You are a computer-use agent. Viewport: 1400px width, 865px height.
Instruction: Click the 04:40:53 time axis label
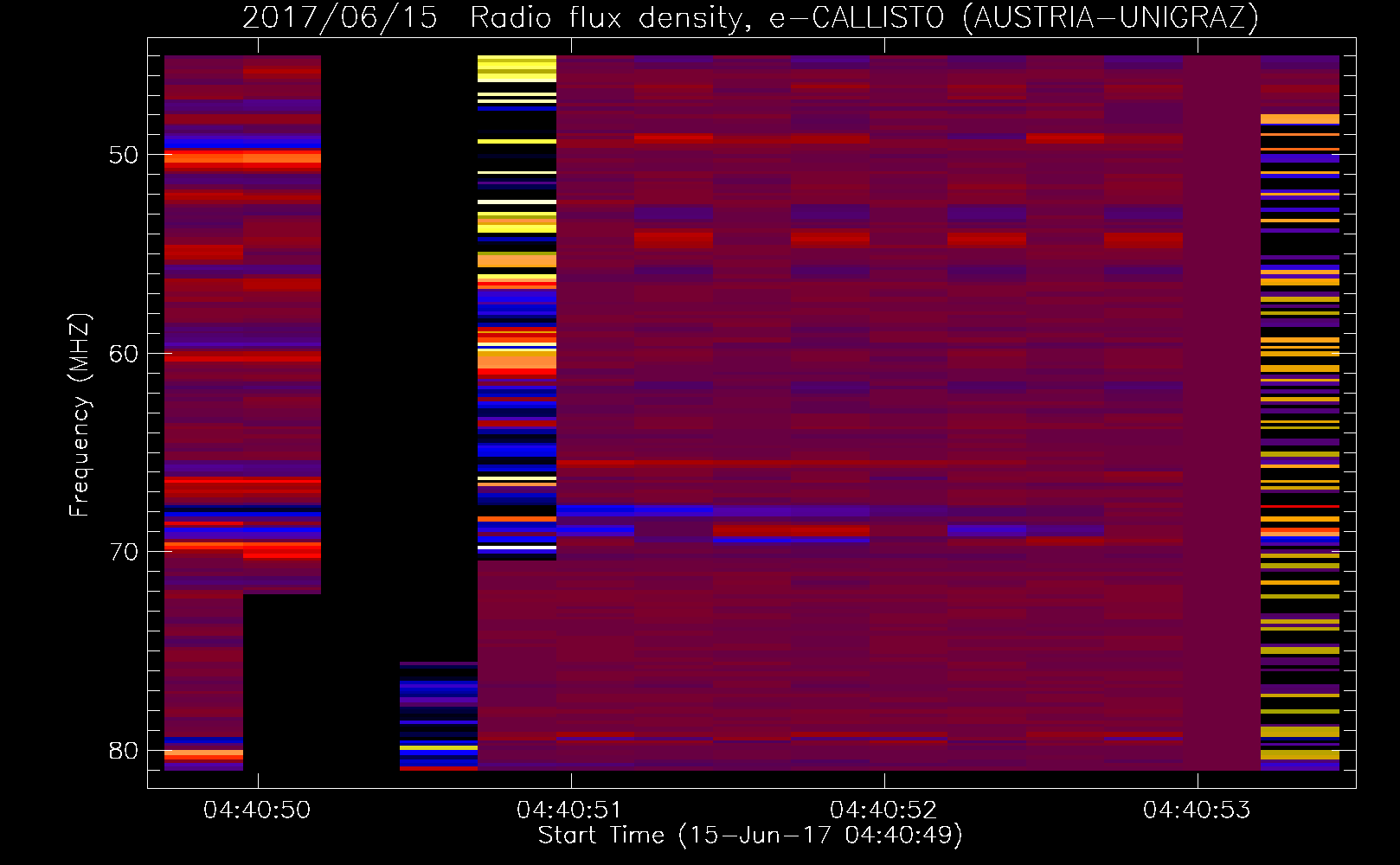[x=1197, y=810]
